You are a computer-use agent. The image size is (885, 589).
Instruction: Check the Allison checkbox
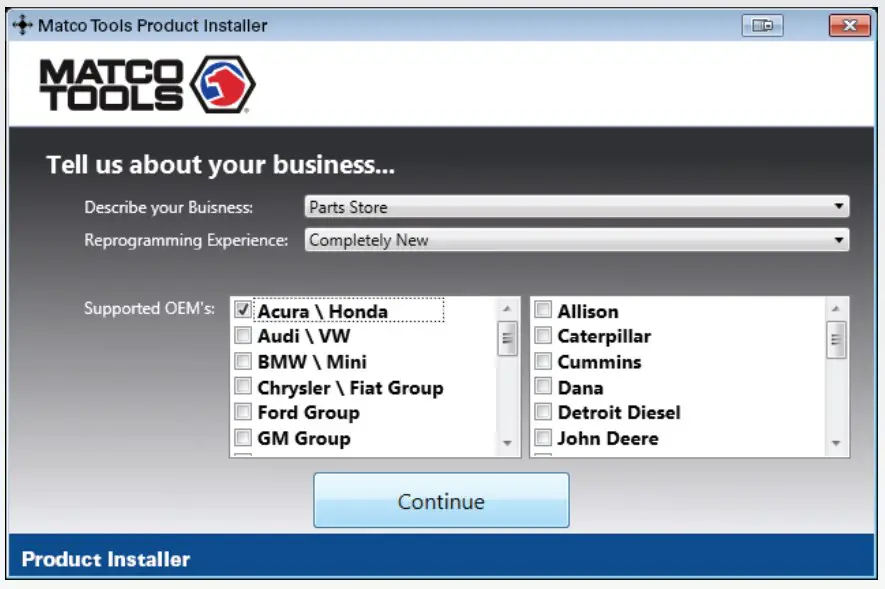(543, 309)
